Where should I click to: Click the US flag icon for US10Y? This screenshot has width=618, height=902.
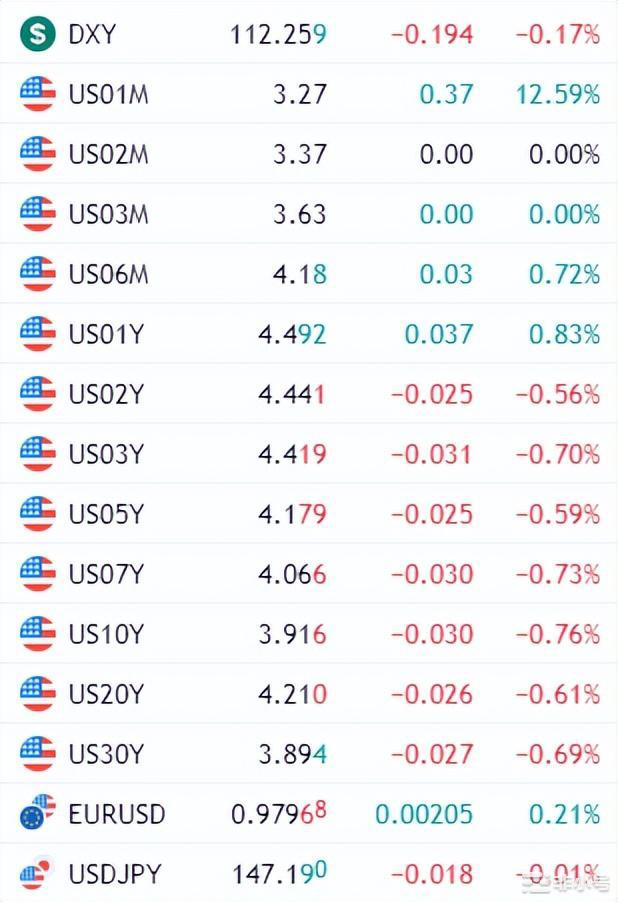point(37,634)
